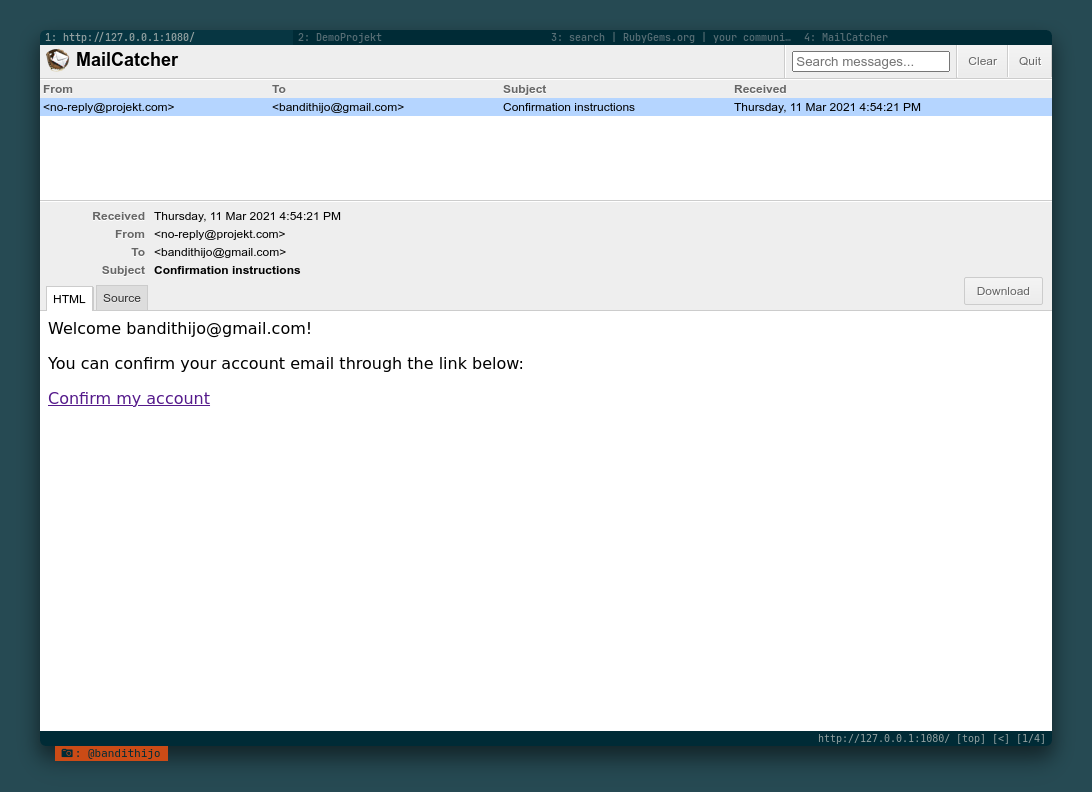The width and height of the screenshot is (1092, 792).
Task: Clear all caught messages
Action: click(x=982, y=61)
